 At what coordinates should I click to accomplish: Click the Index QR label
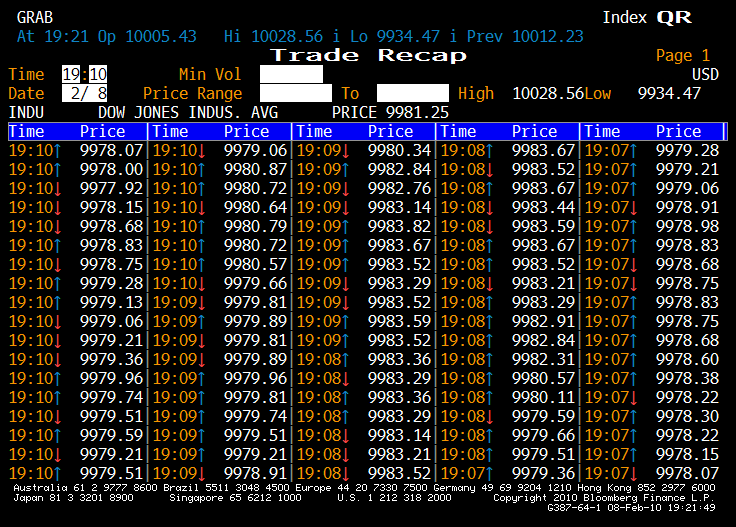tap(647, 17)
